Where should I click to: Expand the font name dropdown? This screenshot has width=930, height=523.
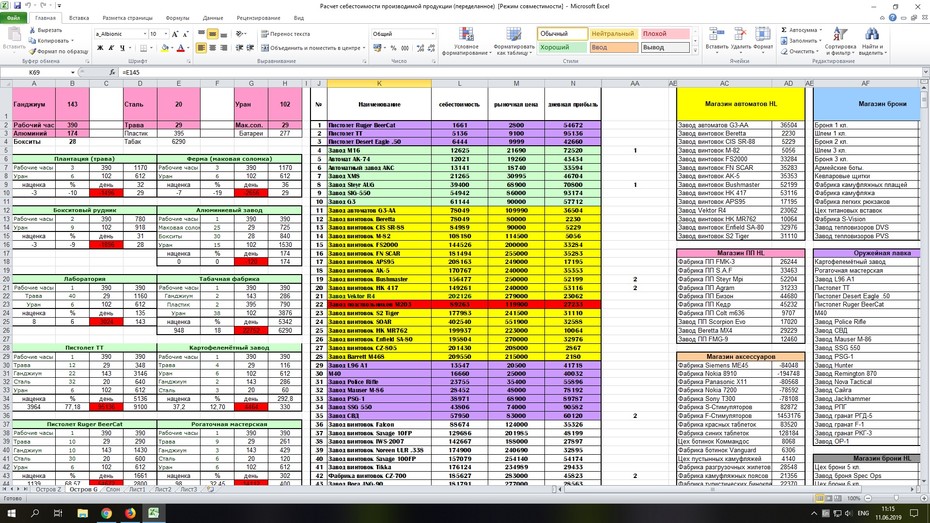[x=144, y=34]
